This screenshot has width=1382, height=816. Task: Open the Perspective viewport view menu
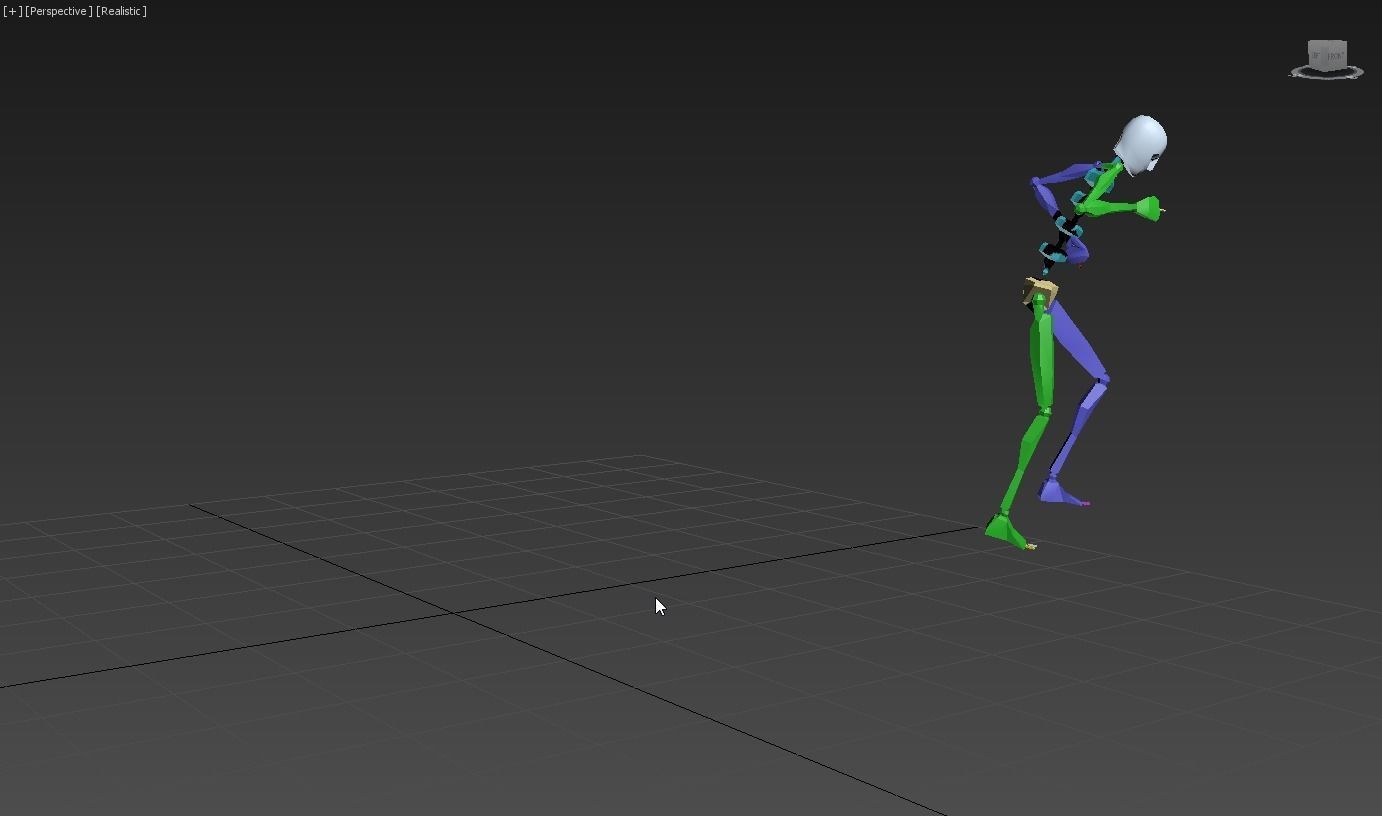[59, 11]
